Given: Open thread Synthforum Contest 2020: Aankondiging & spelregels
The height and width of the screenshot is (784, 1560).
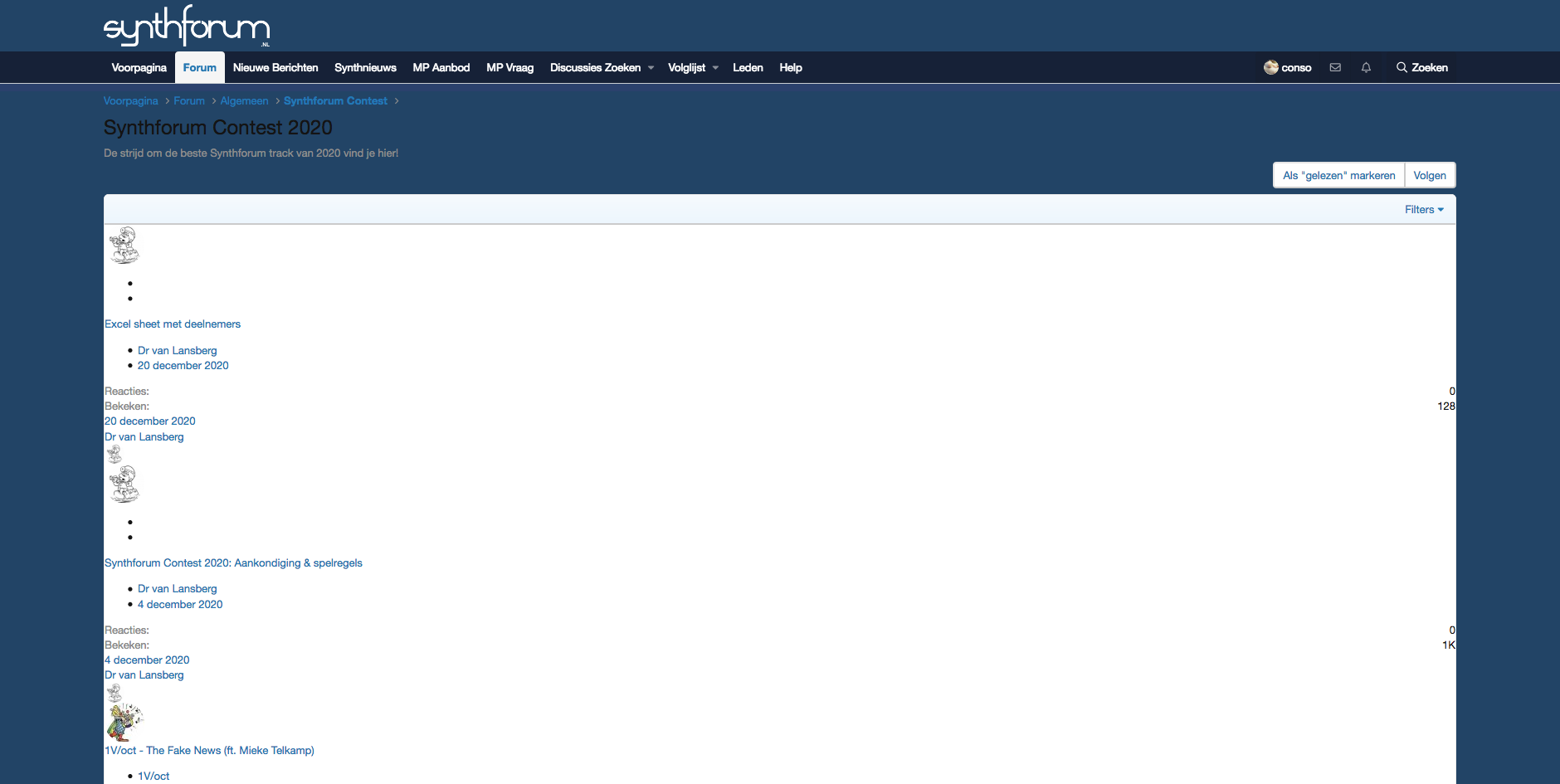Looking at the screenshot, I should [x=233, y=563].
